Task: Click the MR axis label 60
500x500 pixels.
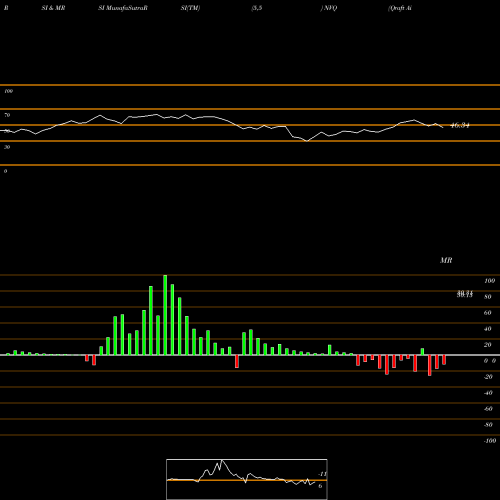Action: click(x=488, y=313)
